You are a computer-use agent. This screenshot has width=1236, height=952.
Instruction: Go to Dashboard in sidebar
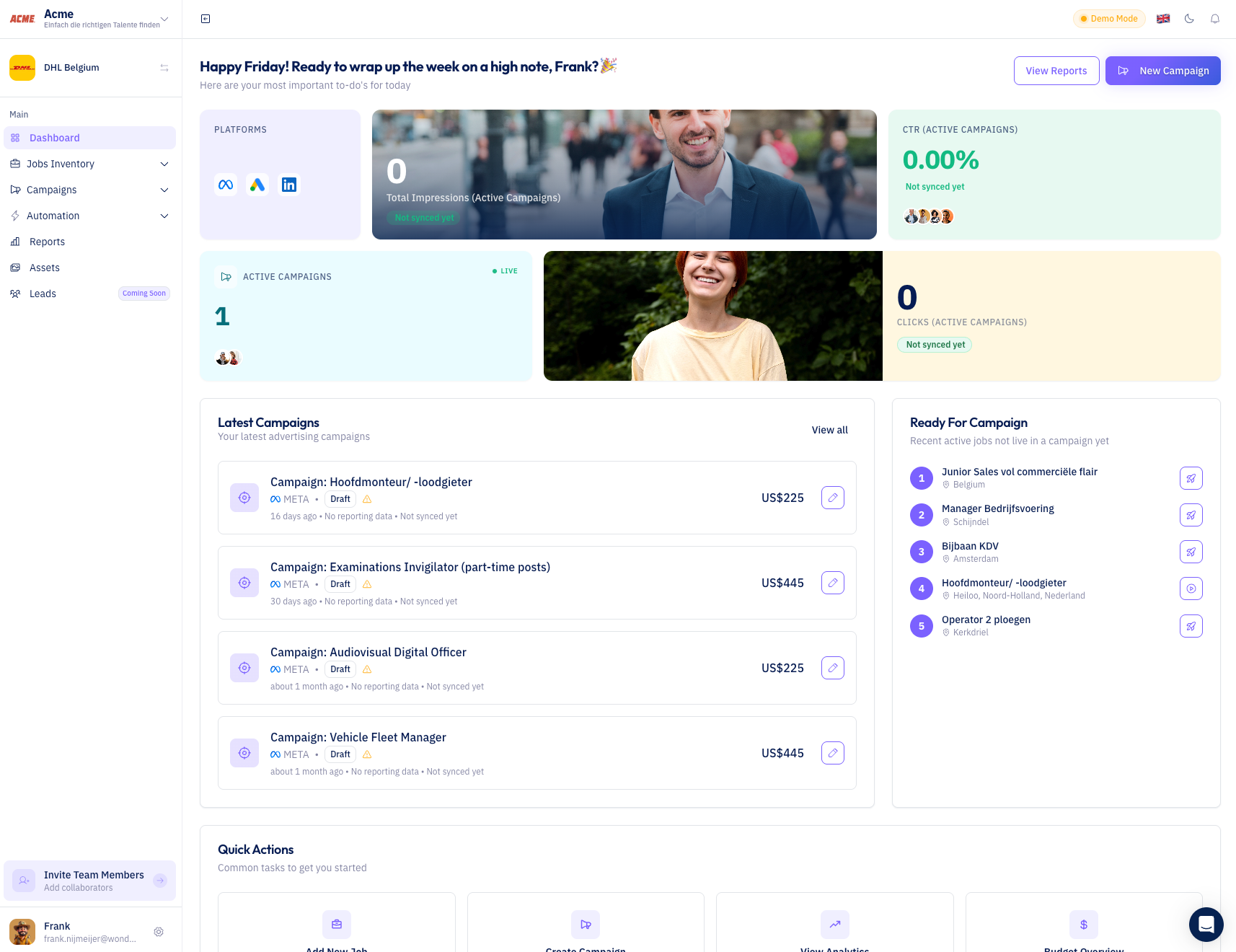coord(89,138)
